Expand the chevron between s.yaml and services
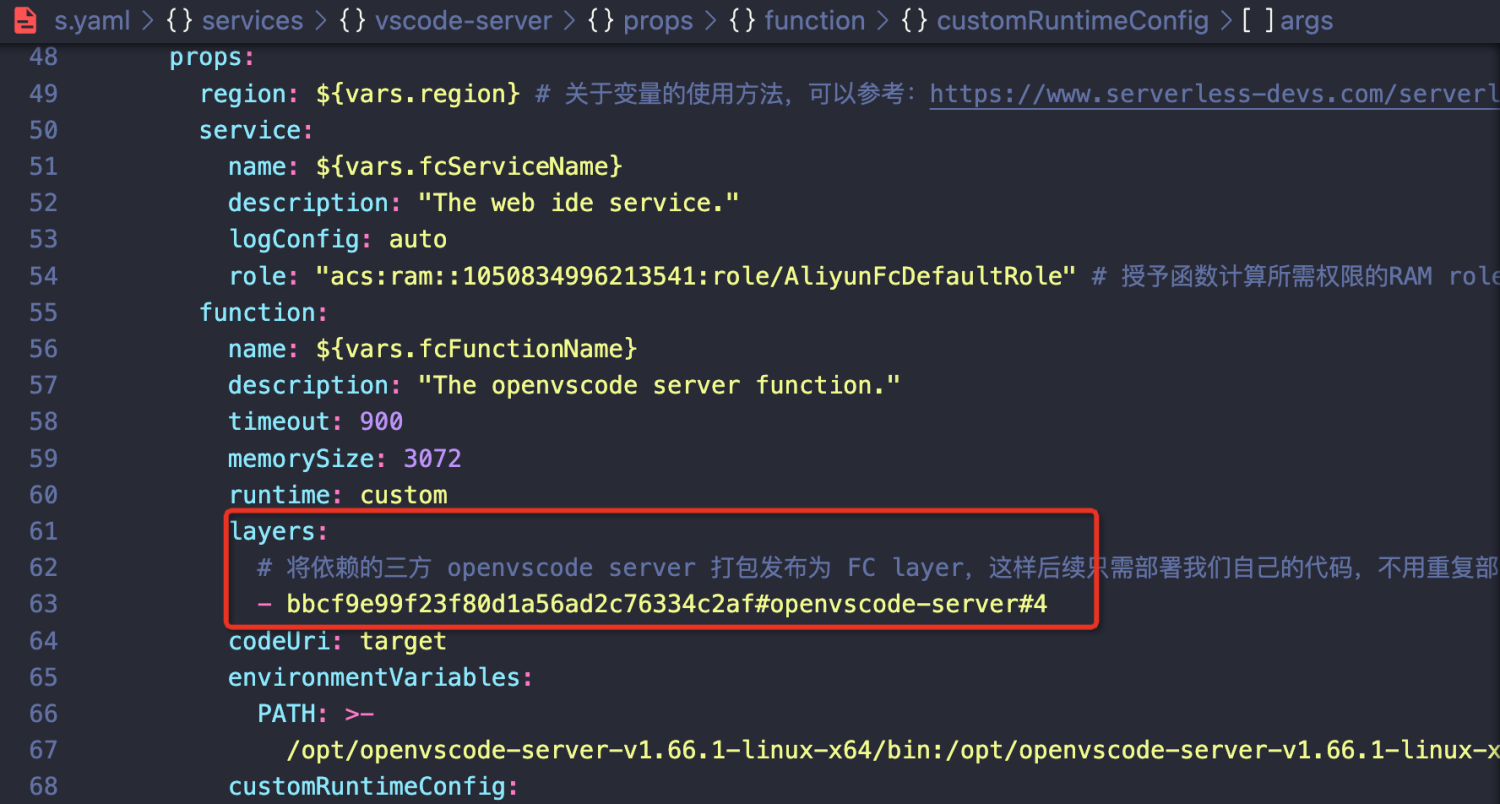Viewport: 1500px width, 804px height. coord(148,21)
